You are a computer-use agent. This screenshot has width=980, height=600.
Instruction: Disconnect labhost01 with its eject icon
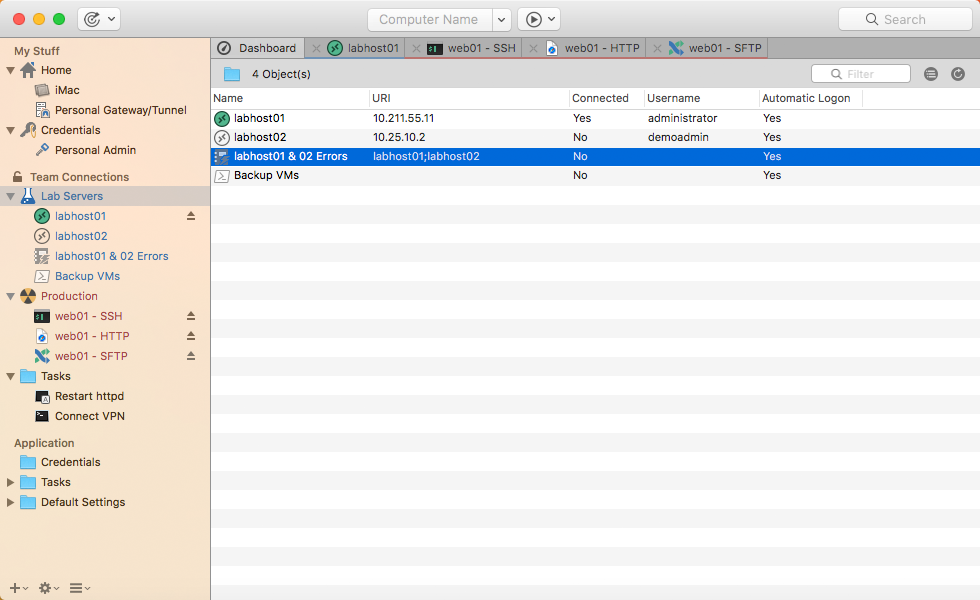tap(191, 216)
